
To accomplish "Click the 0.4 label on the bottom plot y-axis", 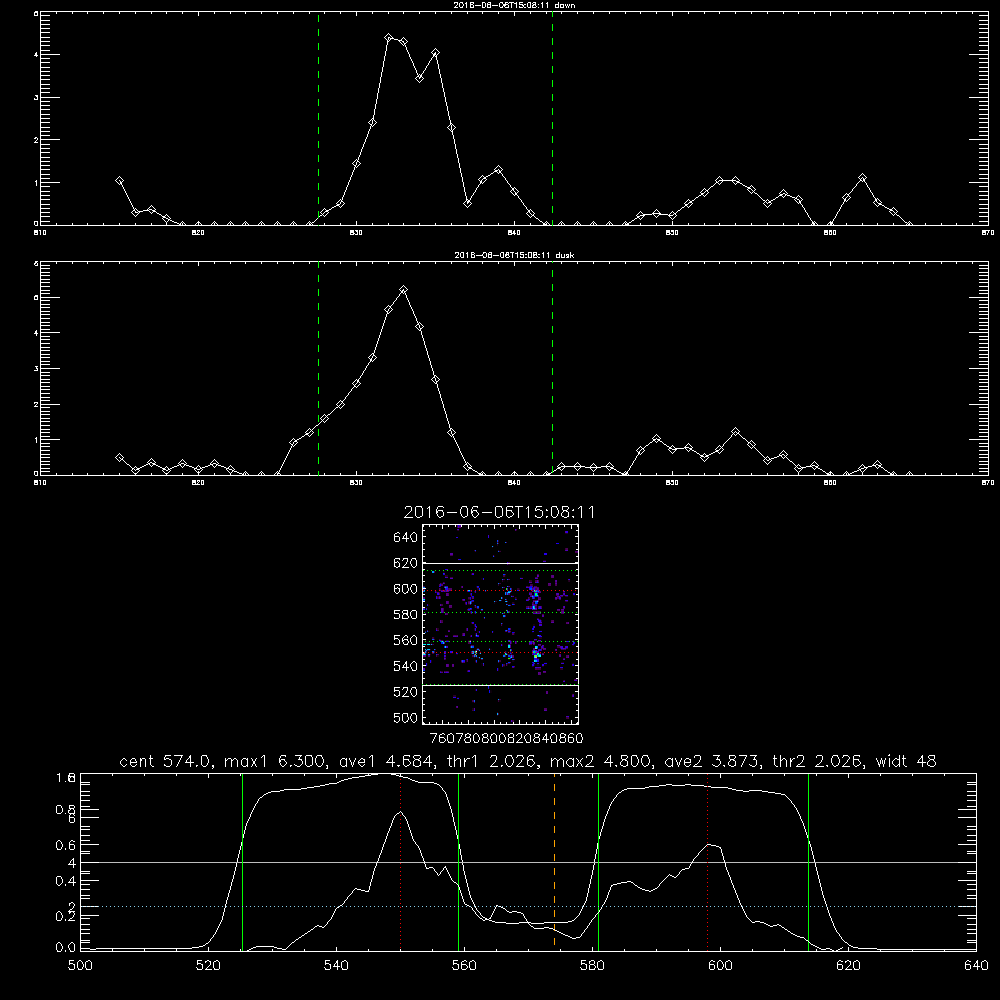I will coord(66,881).
